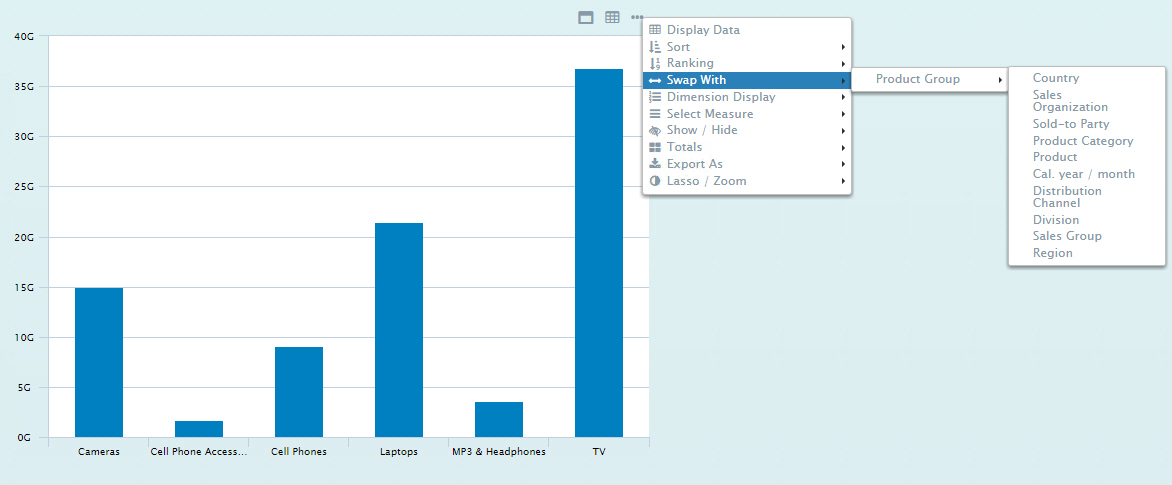Screen dimensions: 1172x485
Task: Click the Lasso / Zoom half-circle icon
Action: pyautogui.click(x=655, y=181)
